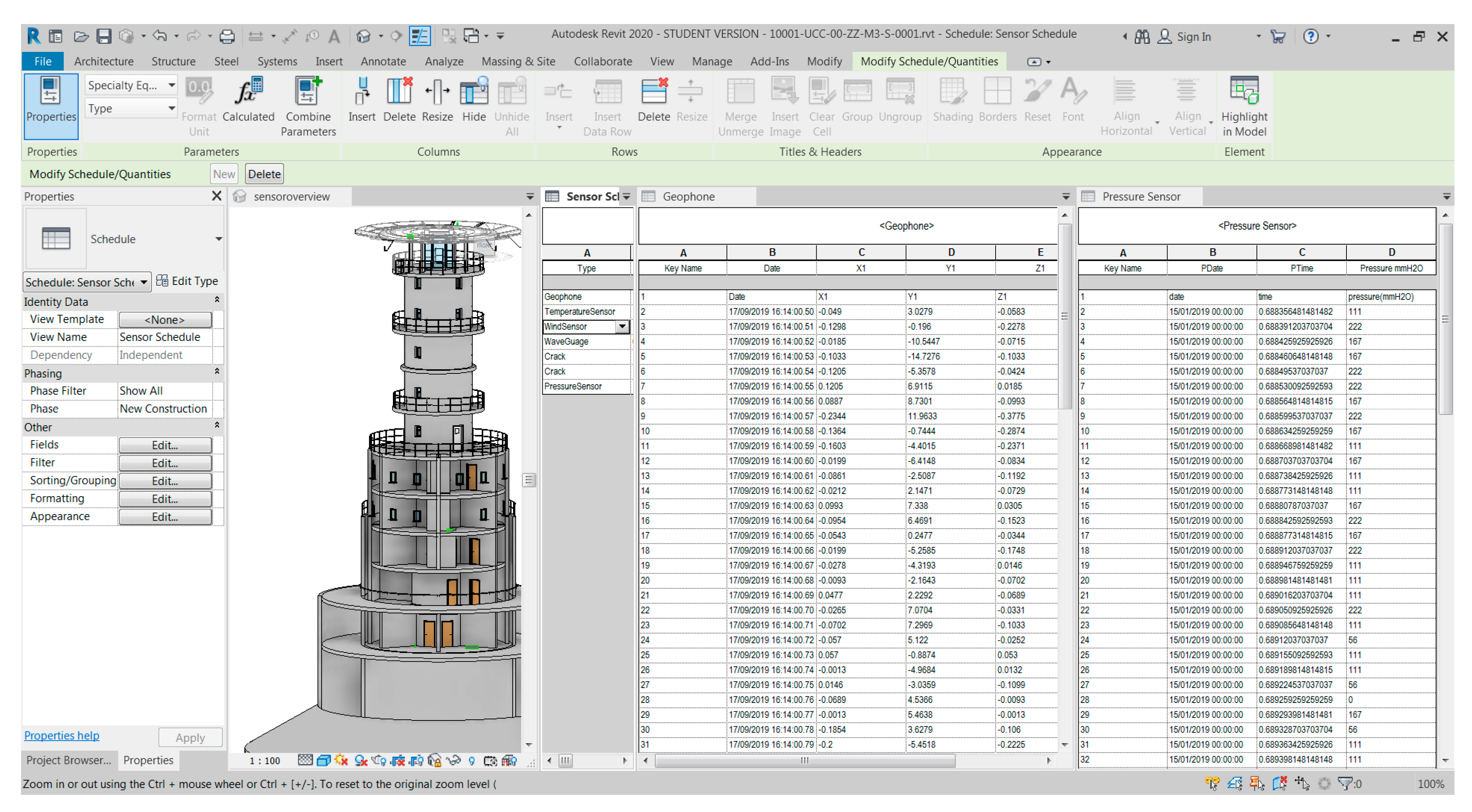This screenshot has width=1472, height=812.
Task: Open the Schedule: Sensor Schedule selector dropdown
Action: [143, 282]
